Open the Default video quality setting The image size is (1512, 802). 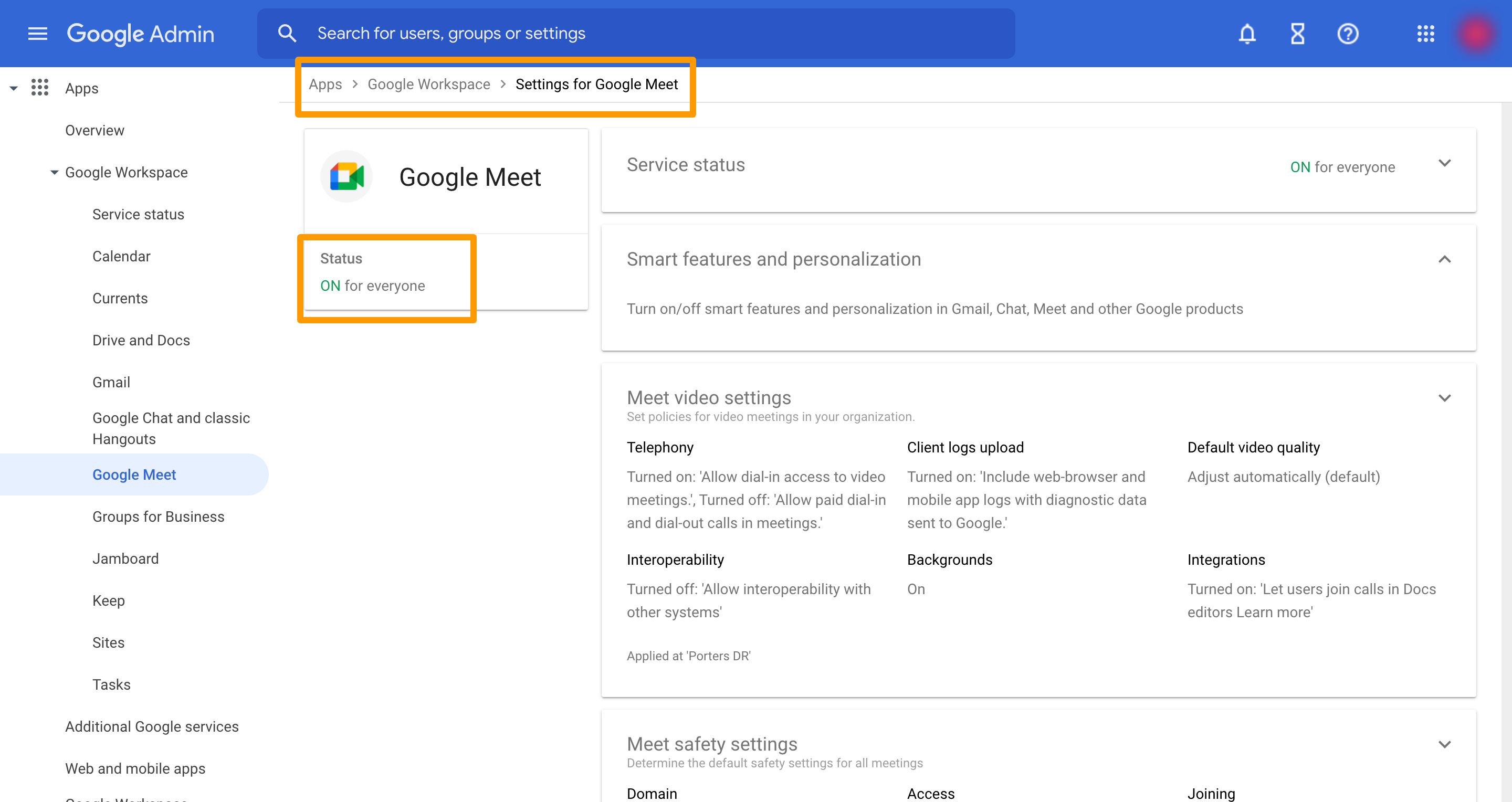[1253, 447]
